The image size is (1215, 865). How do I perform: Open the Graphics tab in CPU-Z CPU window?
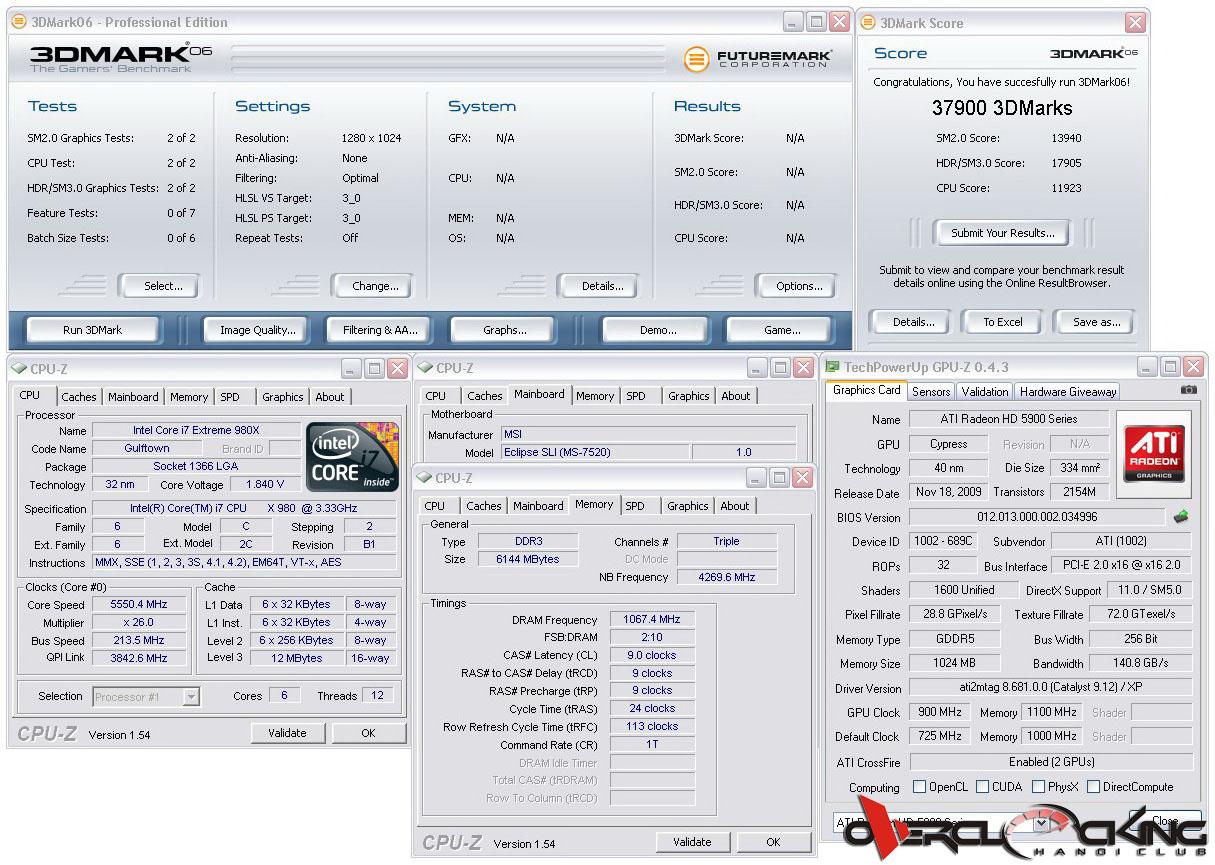point(283,397)
